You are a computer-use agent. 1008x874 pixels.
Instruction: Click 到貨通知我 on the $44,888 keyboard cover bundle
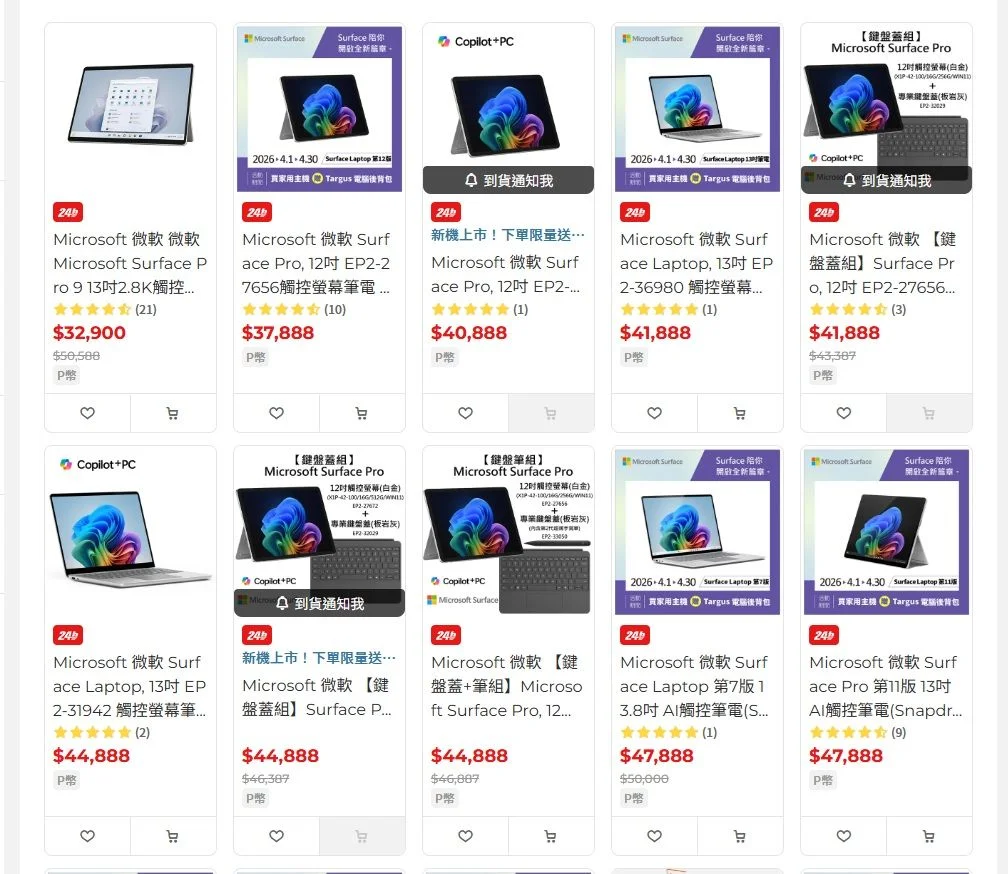[320, 603]
